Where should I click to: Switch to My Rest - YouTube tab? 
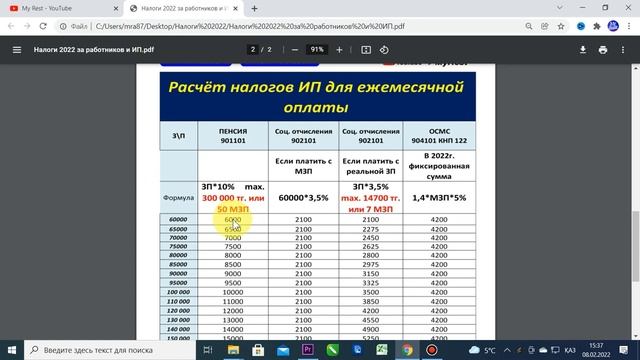coord(61,8)
